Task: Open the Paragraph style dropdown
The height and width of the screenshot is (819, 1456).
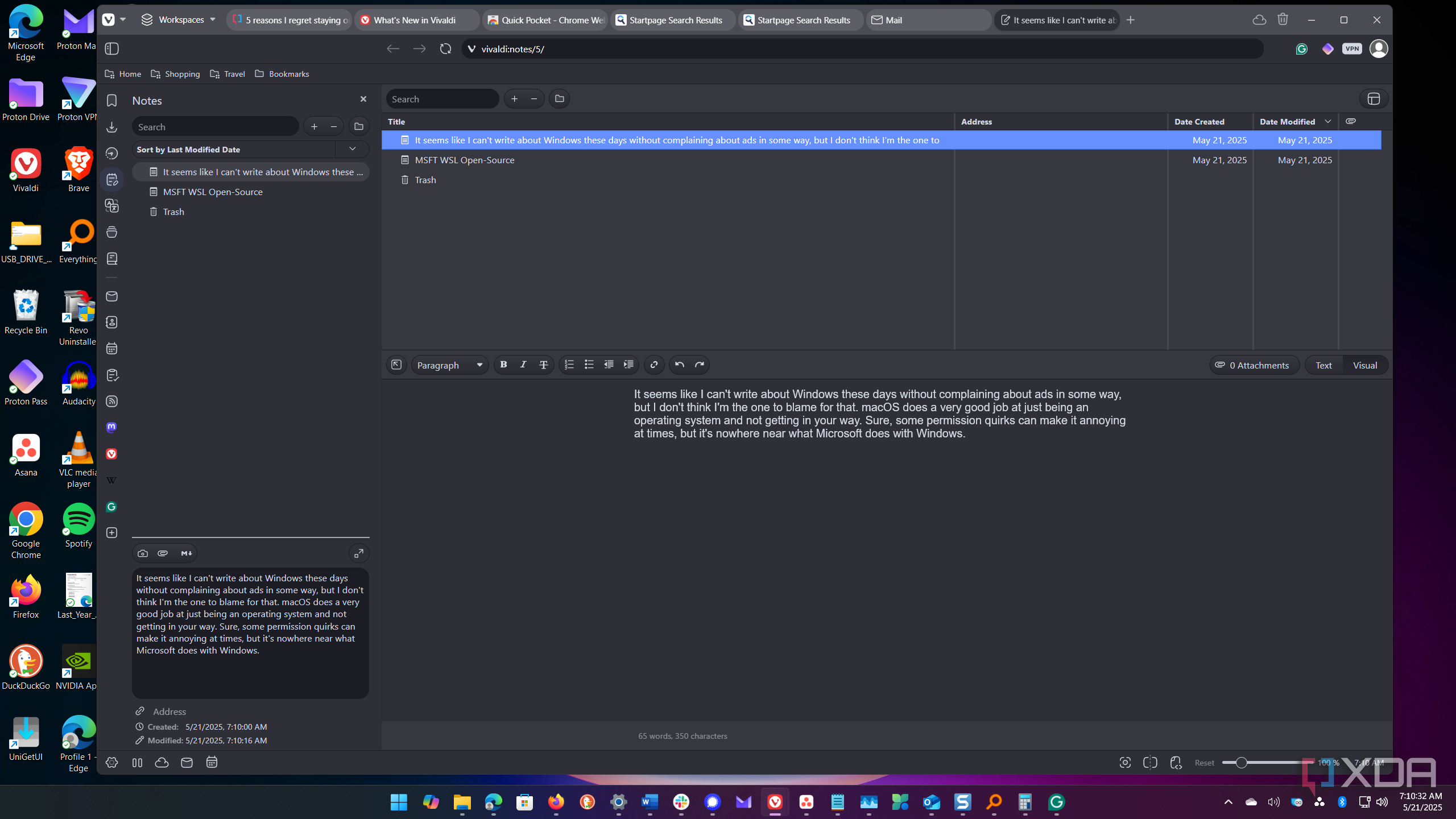Action: 449,365
